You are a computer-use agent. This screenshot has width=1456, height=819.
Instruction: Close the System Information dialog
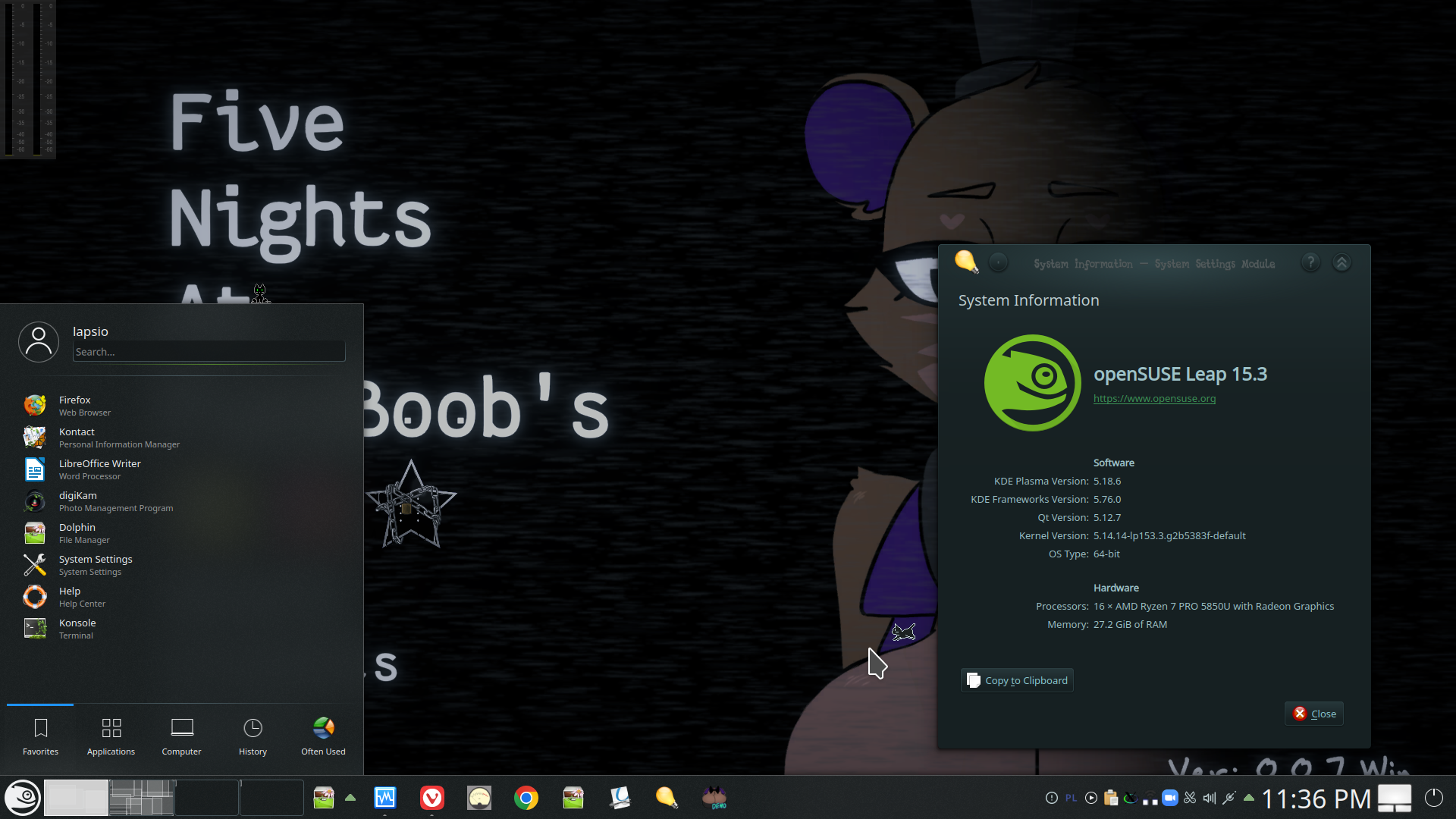[1314, 714]
